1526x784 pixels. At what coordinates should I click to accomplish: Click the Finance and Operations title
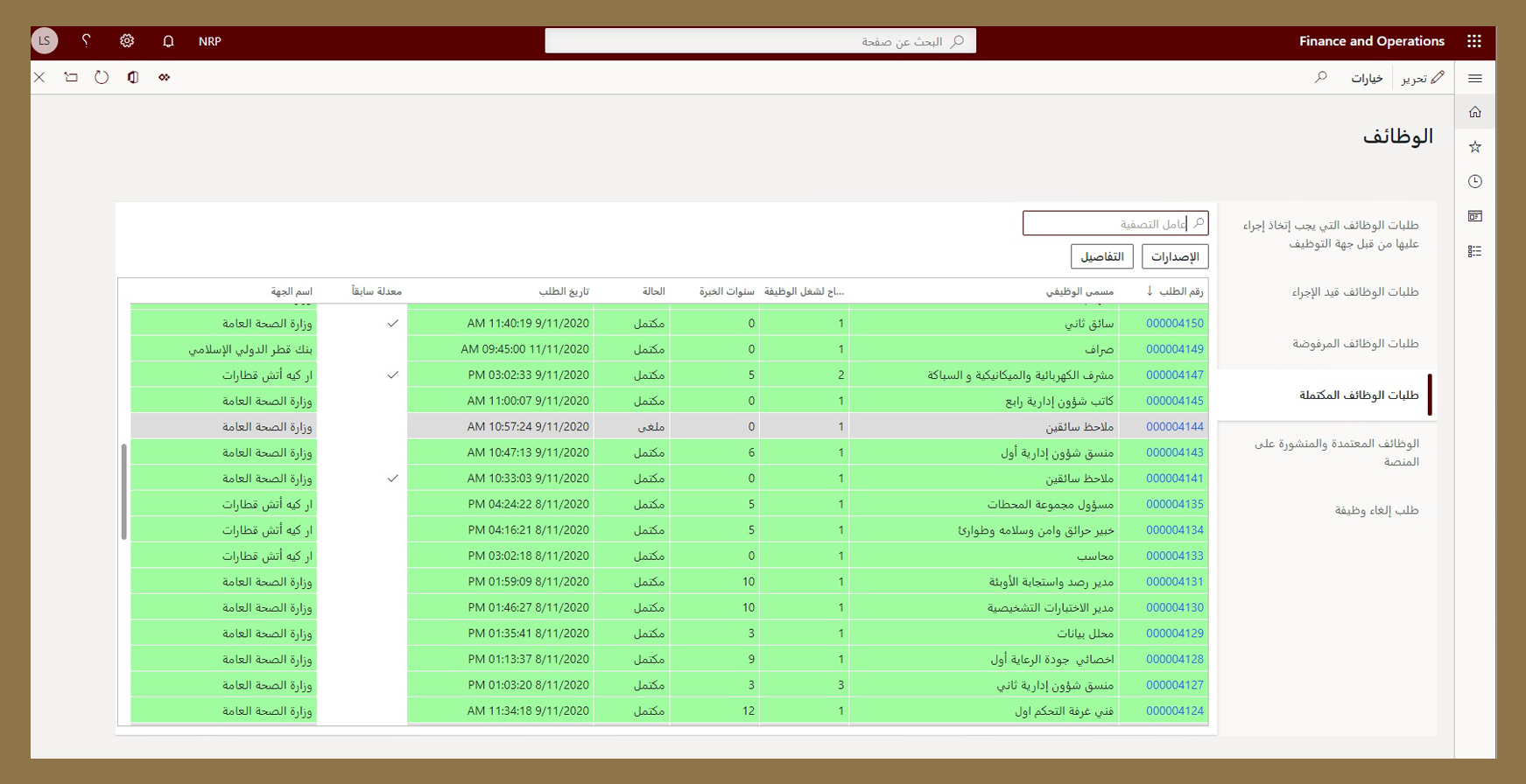coord(1372,41)
